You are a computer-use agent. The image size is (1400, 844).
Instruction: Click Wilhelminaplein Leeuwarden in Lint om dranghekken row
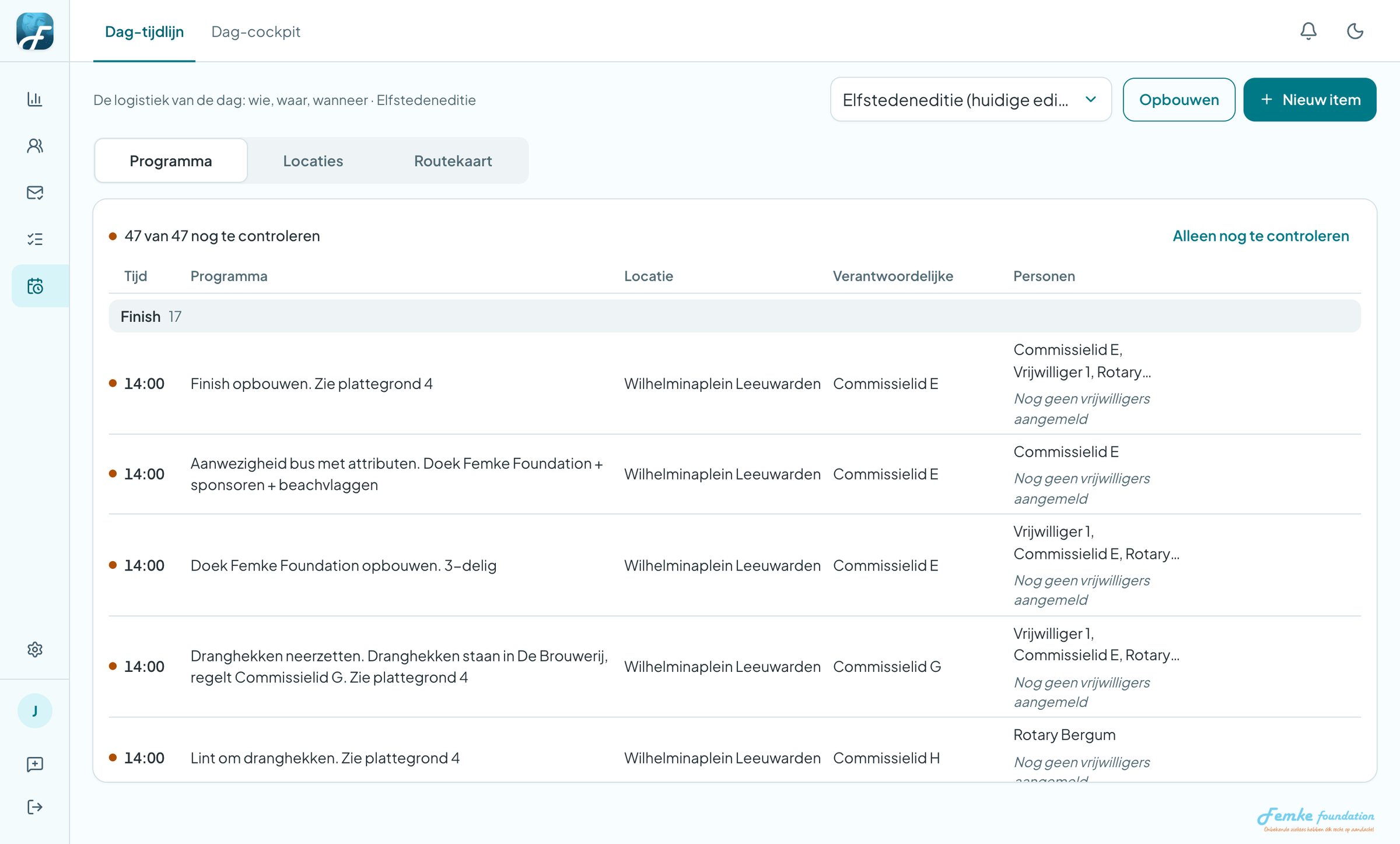pyautogui.click(x=722, y=758)
